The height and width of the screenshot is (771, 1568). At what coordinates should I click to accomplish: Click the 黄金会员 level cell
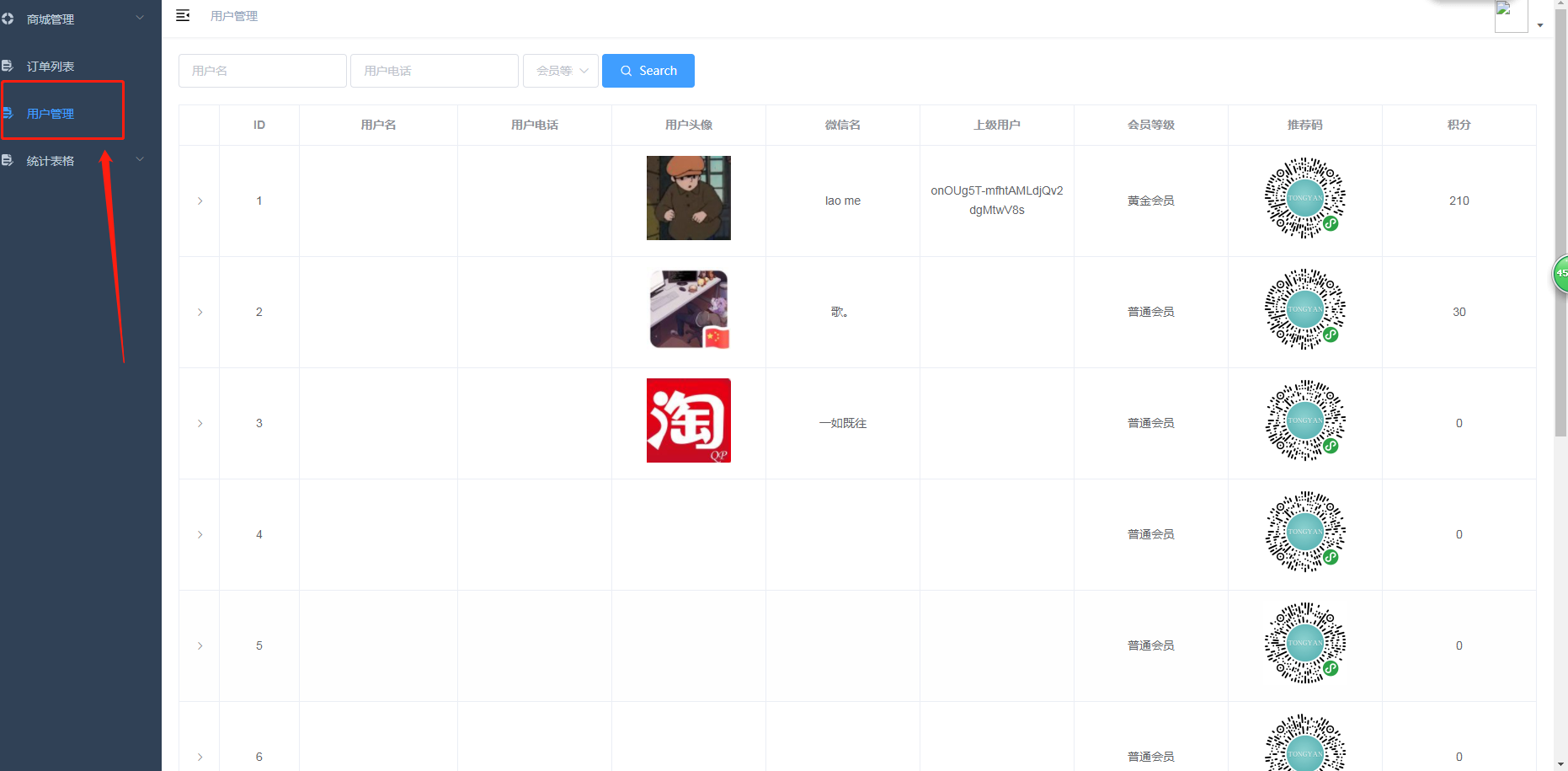[1151, 201]
